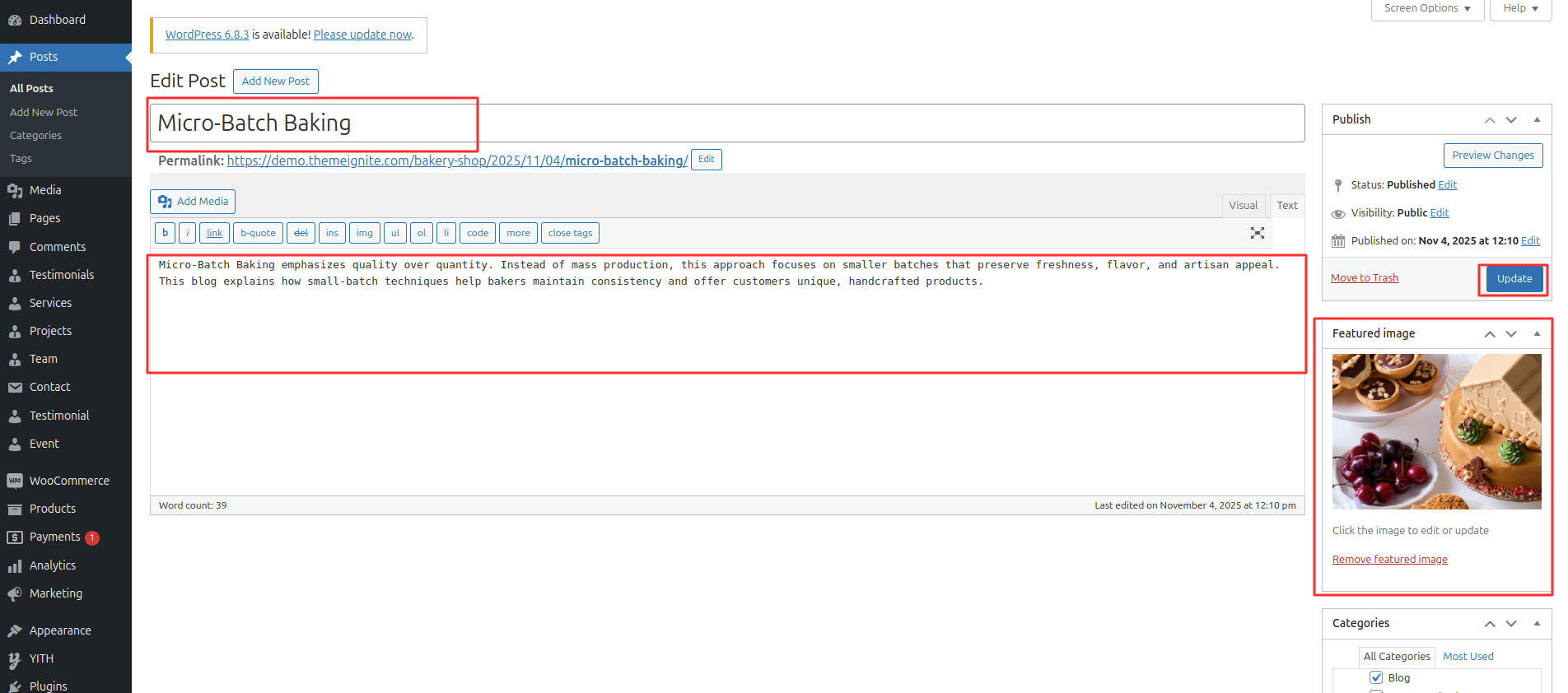
Task: Click the visibility eye icon
Action: point(1338,213)
